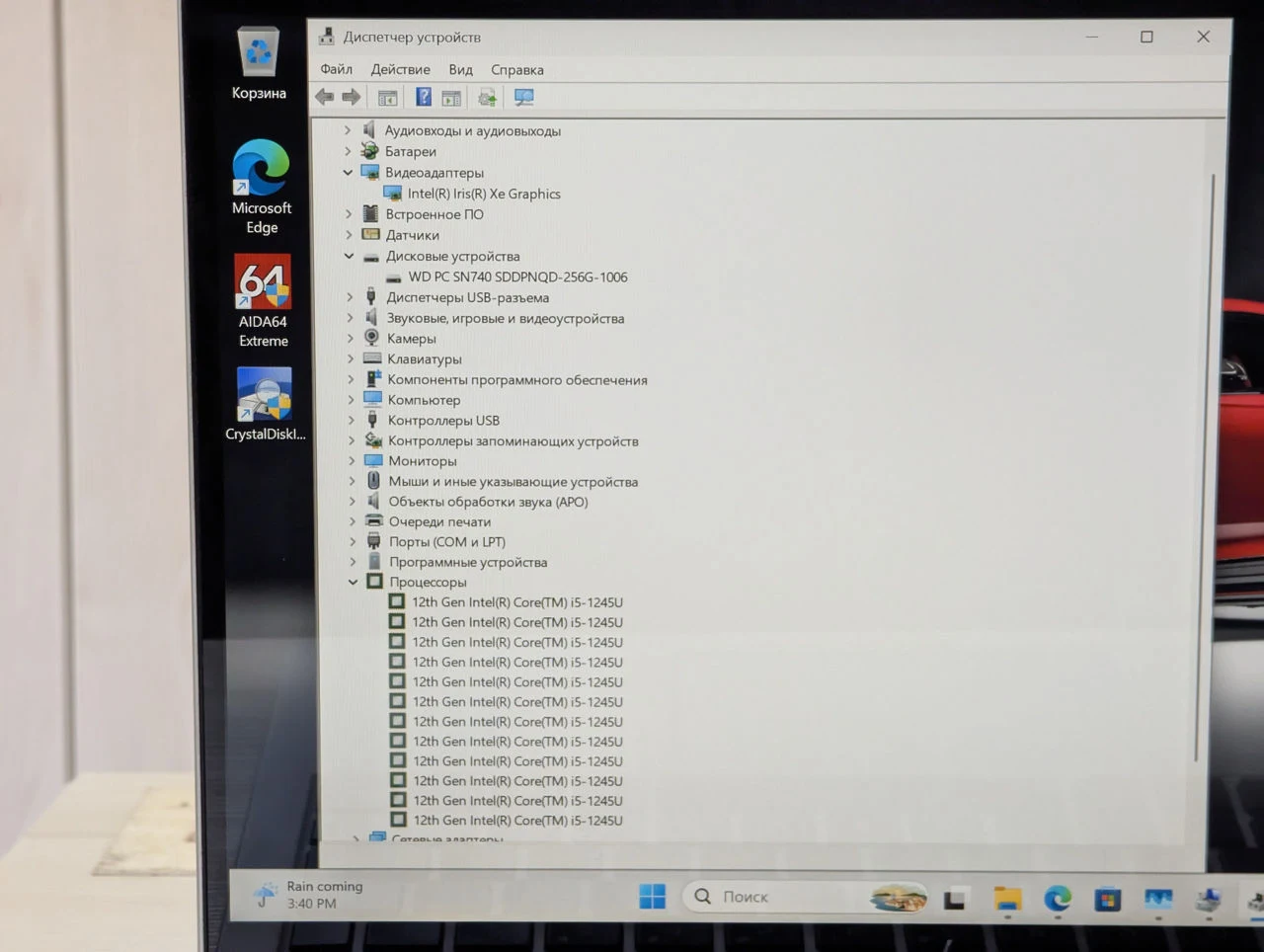Click the Scan for hardware changes monitor icon
1264x952 pixels.
[x=523, y=97]
